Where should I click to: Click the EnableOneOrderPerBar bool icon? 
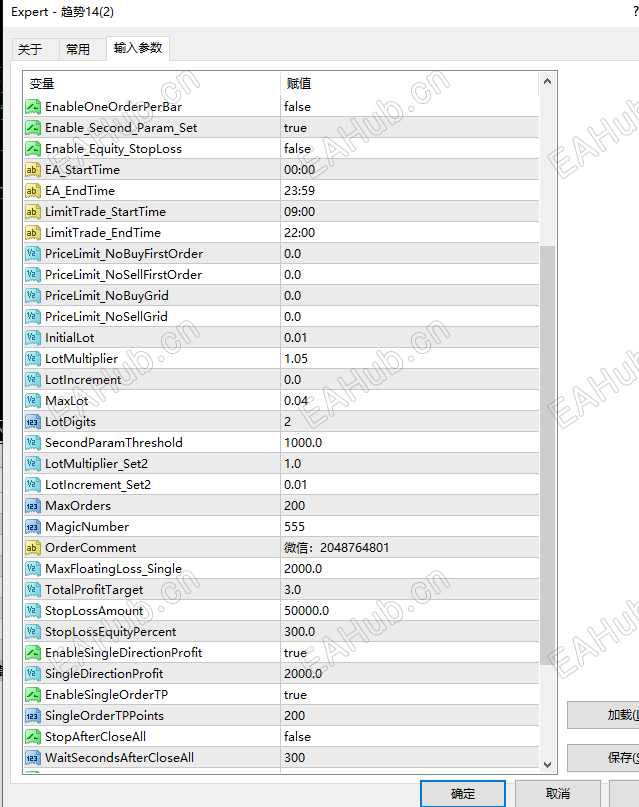coord(32,107)
